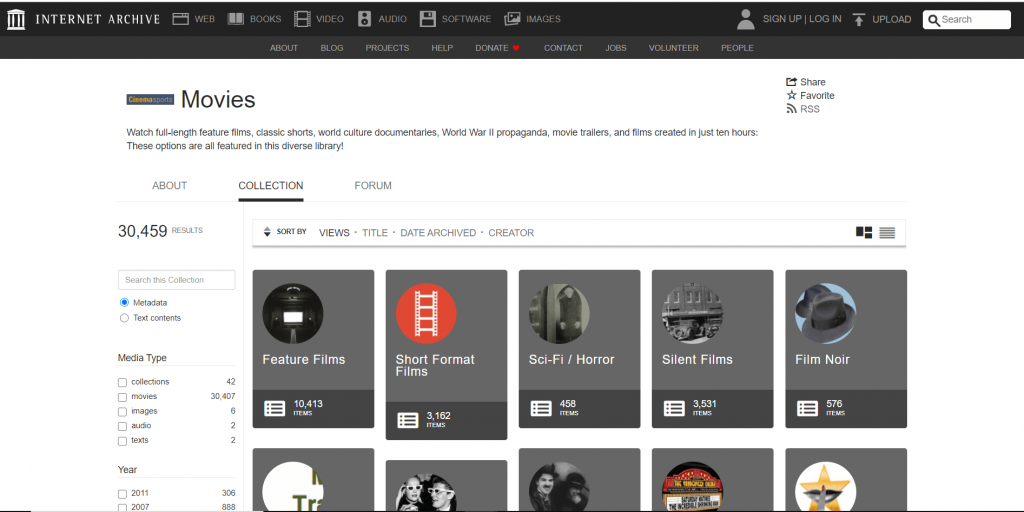Click the Upload arrow icon

click(859, 20)
